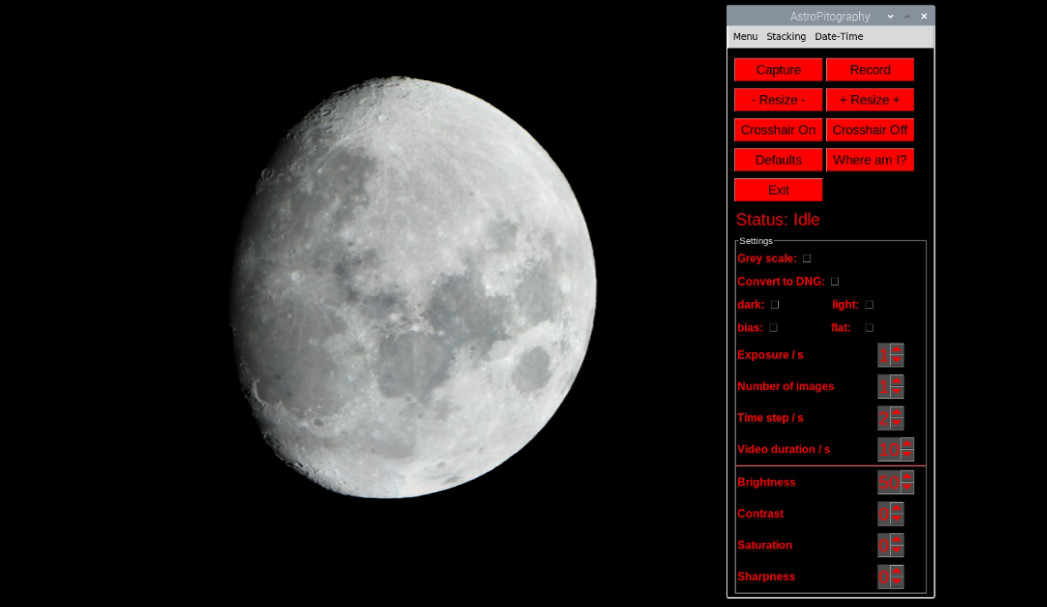Check the flat frame checkbox
The image size is (1047, 607).
[869, 327]
